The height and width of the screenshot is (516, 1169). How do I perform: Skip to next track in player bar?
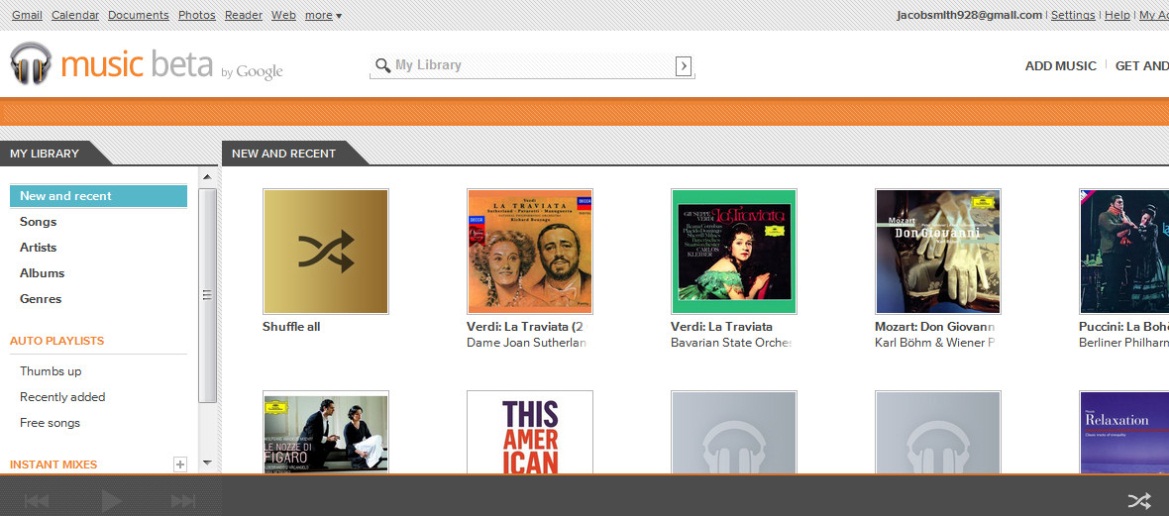pyautogui.click(x=183, y=501)
